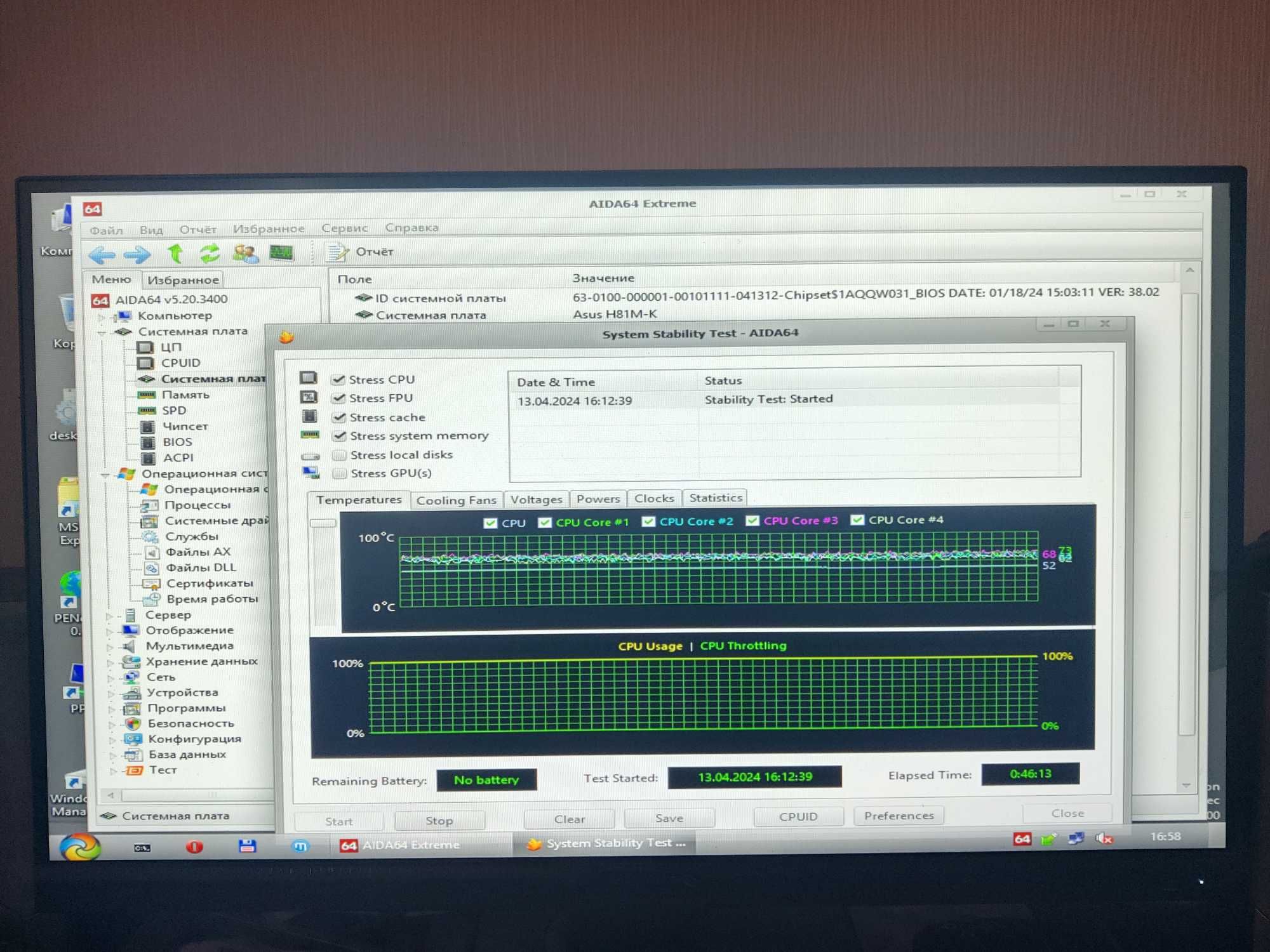Click the red circle taskbar icon

point(194,847)
